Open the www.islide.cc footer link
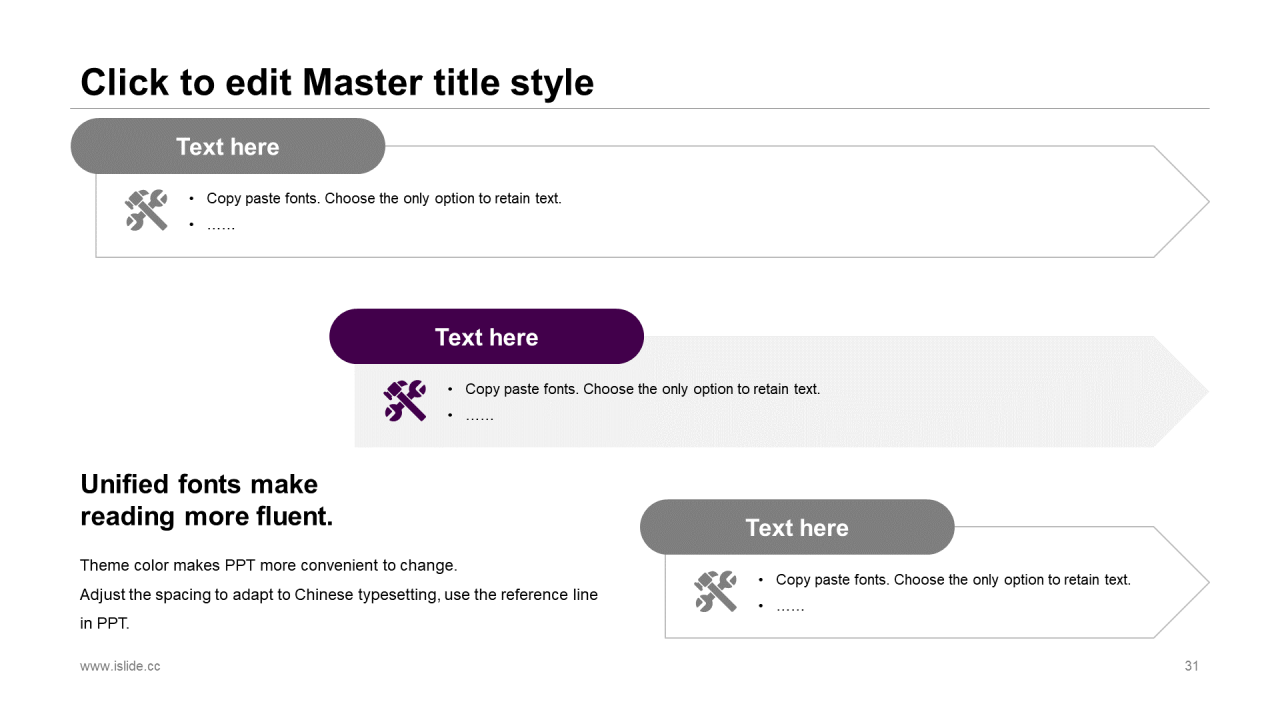1280x720 pixels. (120, 666)
